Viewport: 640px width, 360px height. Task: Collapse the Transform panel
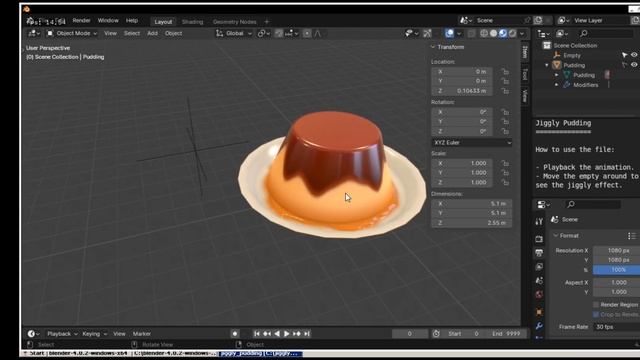(433, 47)
